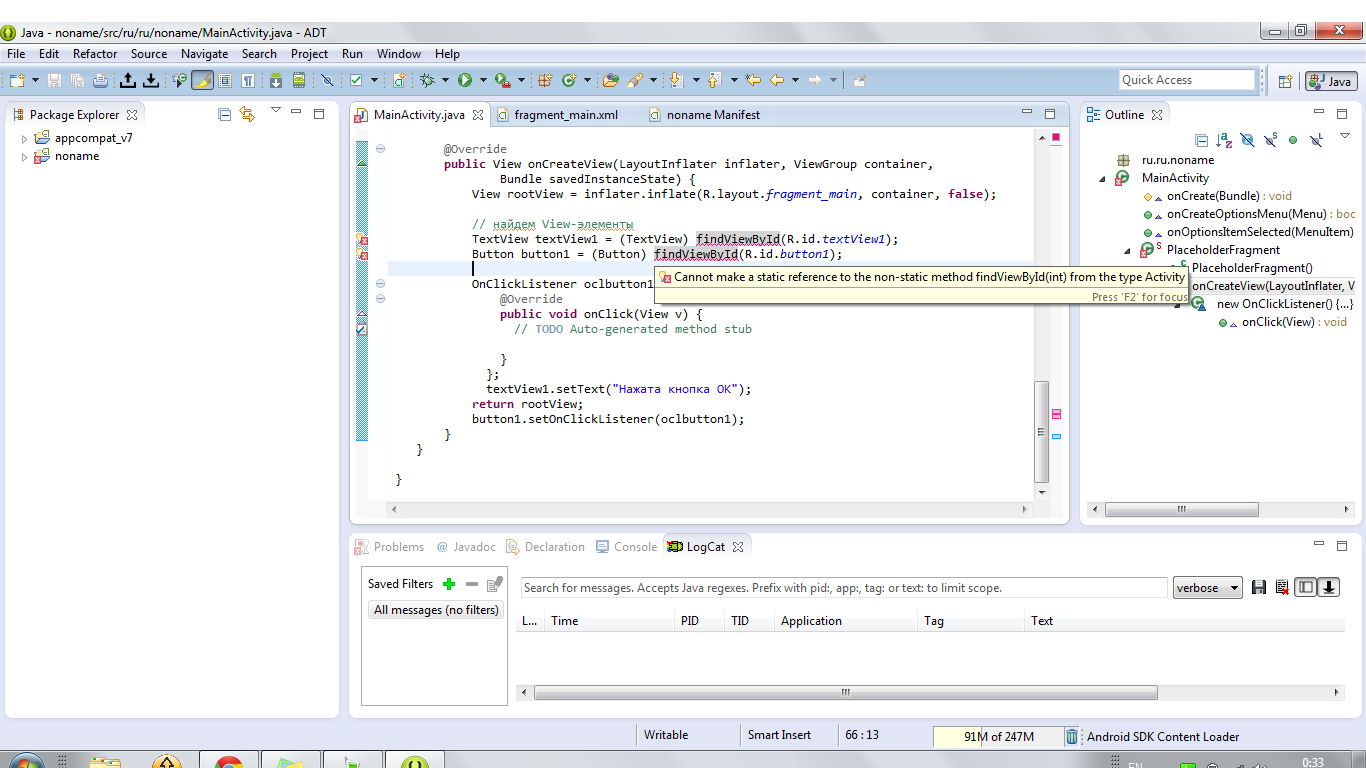Image resolution: width=1366 pixels, height=768 pixels.
Task: Click the Open Perspective icon
Action: tap(1286, 81)
